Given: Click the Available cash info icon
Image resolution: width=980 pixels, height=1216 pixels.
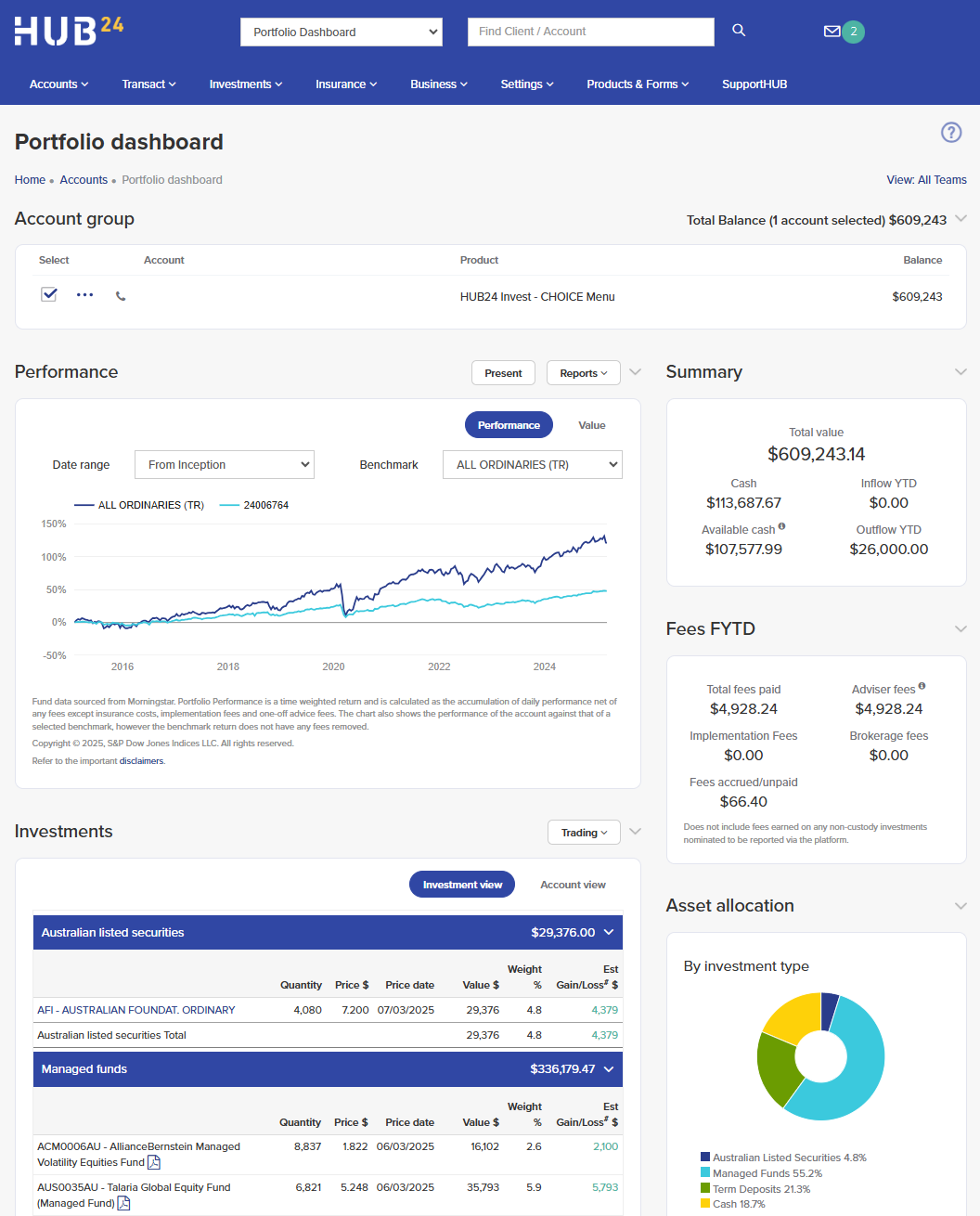Looking at the screenshot, I should pos(782,526).
